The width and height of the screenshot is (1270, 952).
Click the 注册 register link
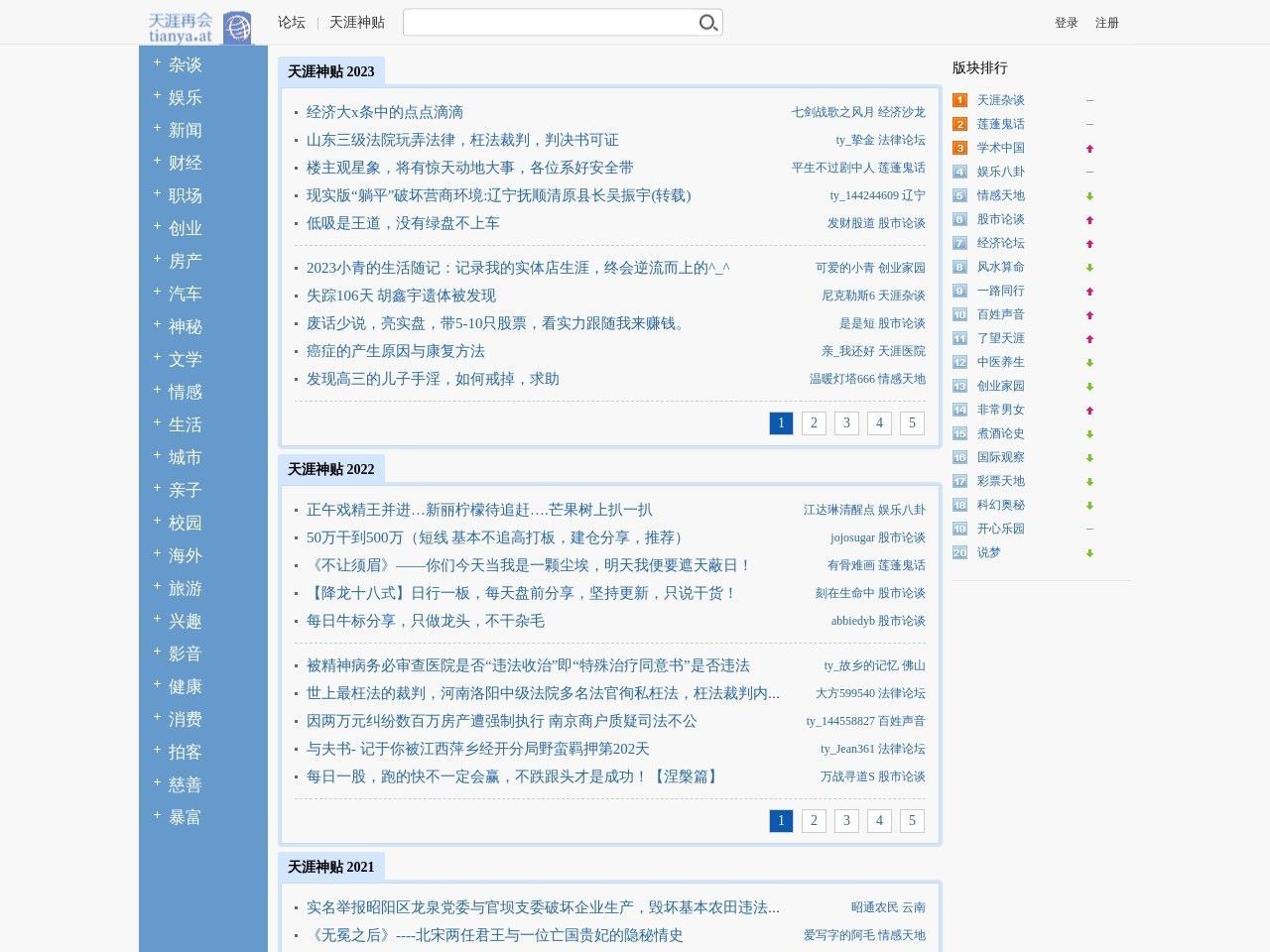pos(1107,23)
